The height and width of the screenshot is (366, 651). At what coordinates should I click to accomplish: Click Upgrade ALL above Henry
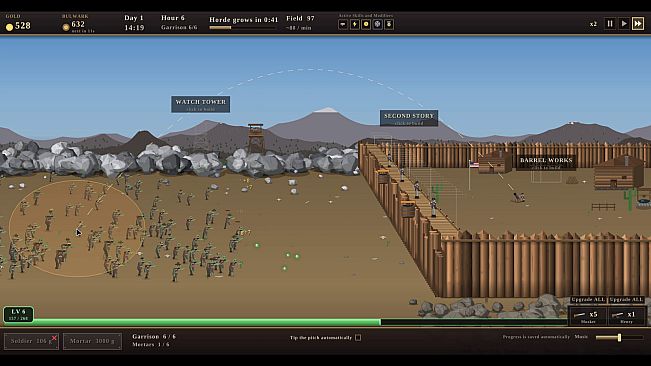pos(627,300)
